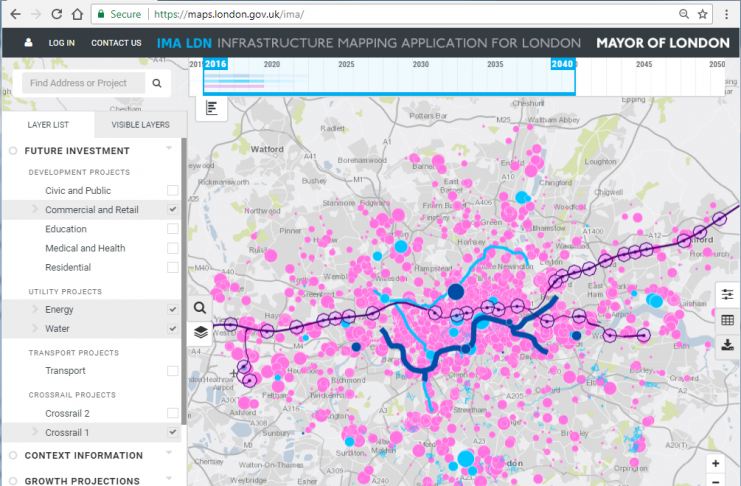Reload the current page
This screenshot has width=741, height=486.
point(57,14)
